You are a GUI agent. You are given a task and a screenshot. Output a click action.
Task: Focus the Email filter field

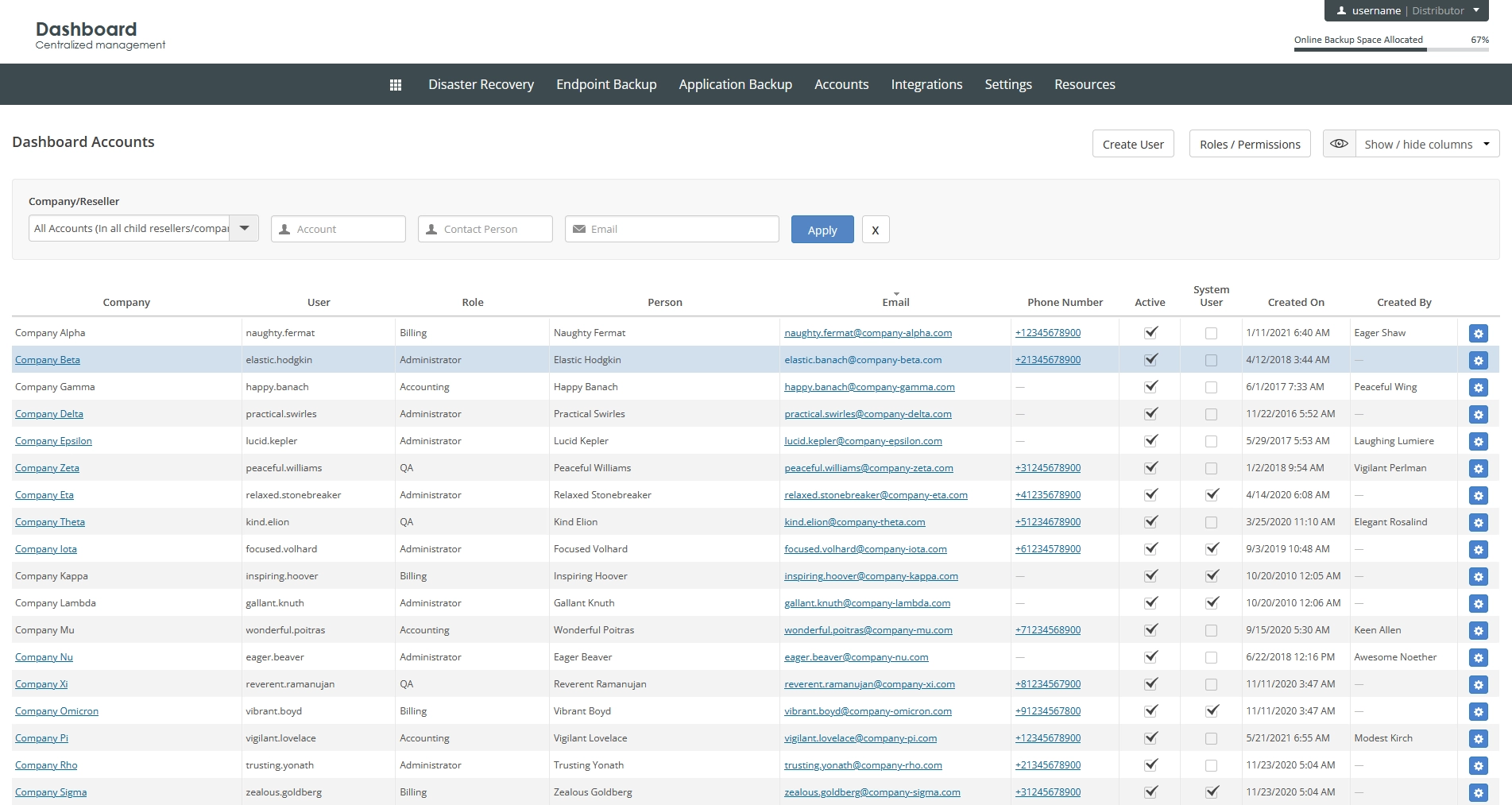coord(672,229)
